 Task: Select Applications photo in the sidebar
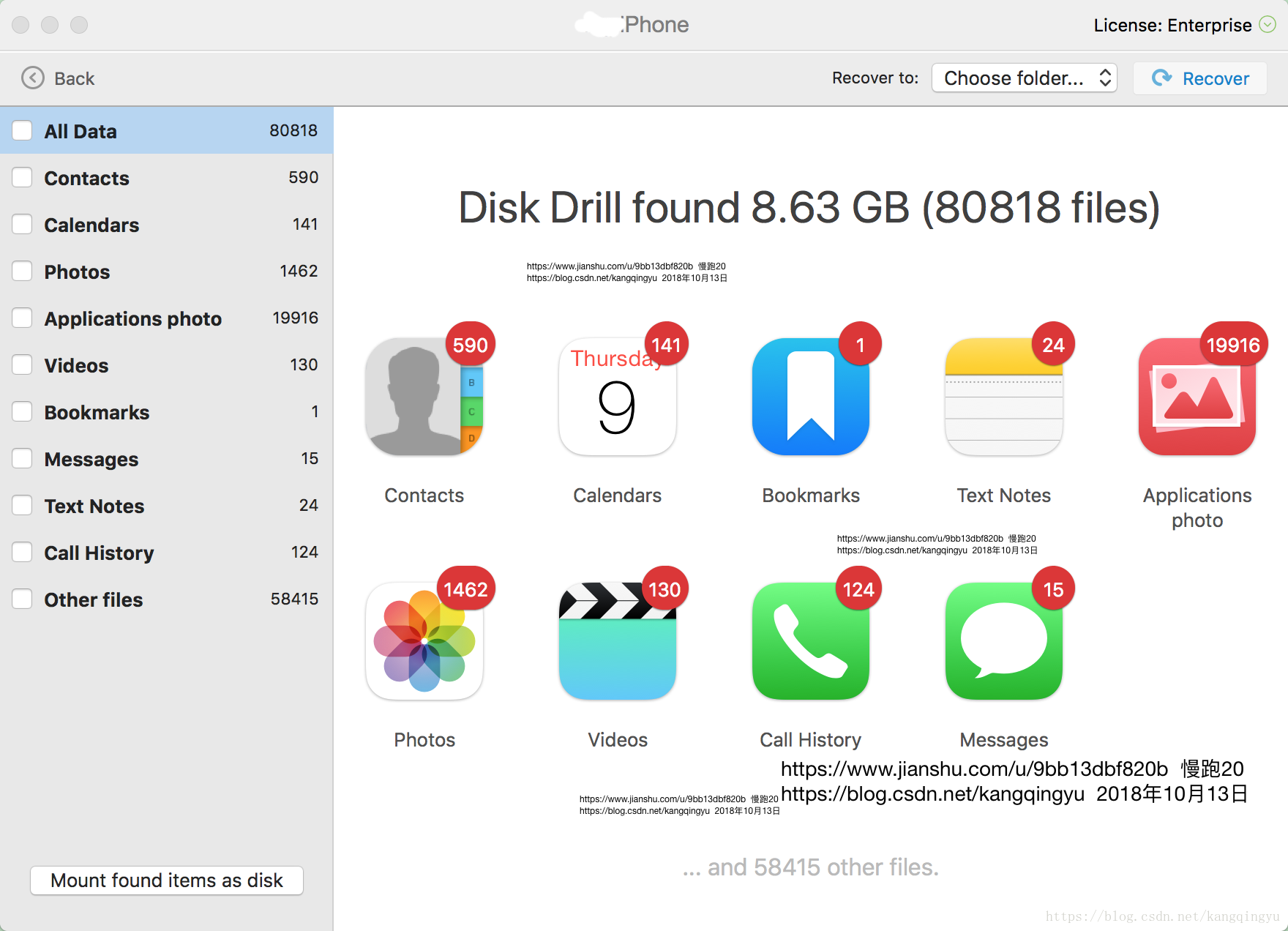tap(166, 318)
